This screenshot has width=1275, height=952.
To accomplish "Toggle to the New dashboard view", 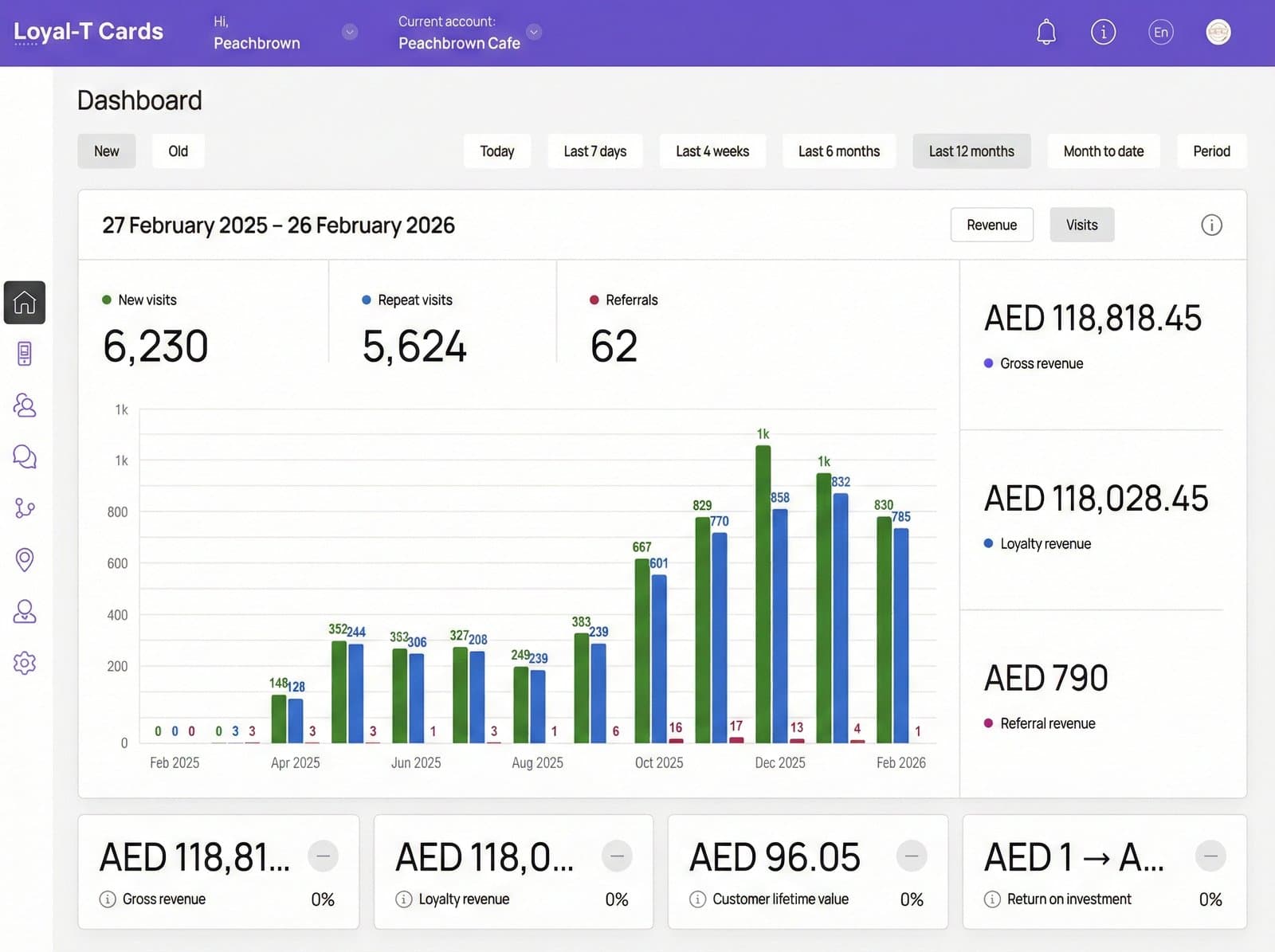I will pos(107,151).
